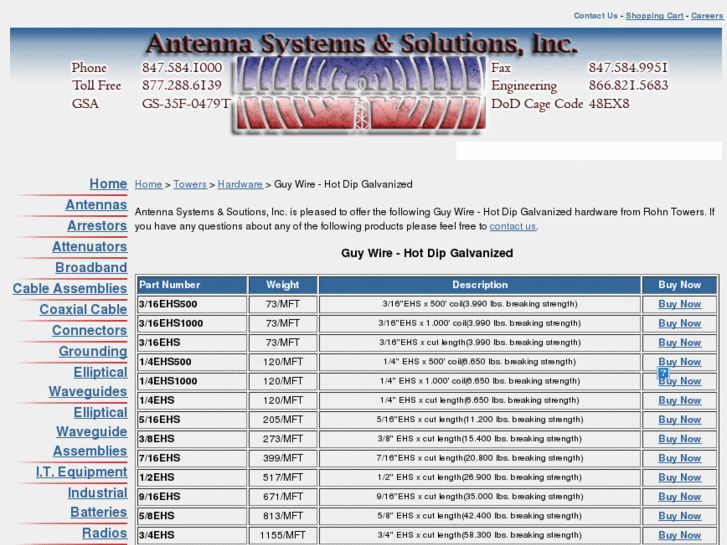The height and width of the screenshot is (545, 727).
Task: Click the fax number 847.584.9951
Action: [x=628, y=68]
